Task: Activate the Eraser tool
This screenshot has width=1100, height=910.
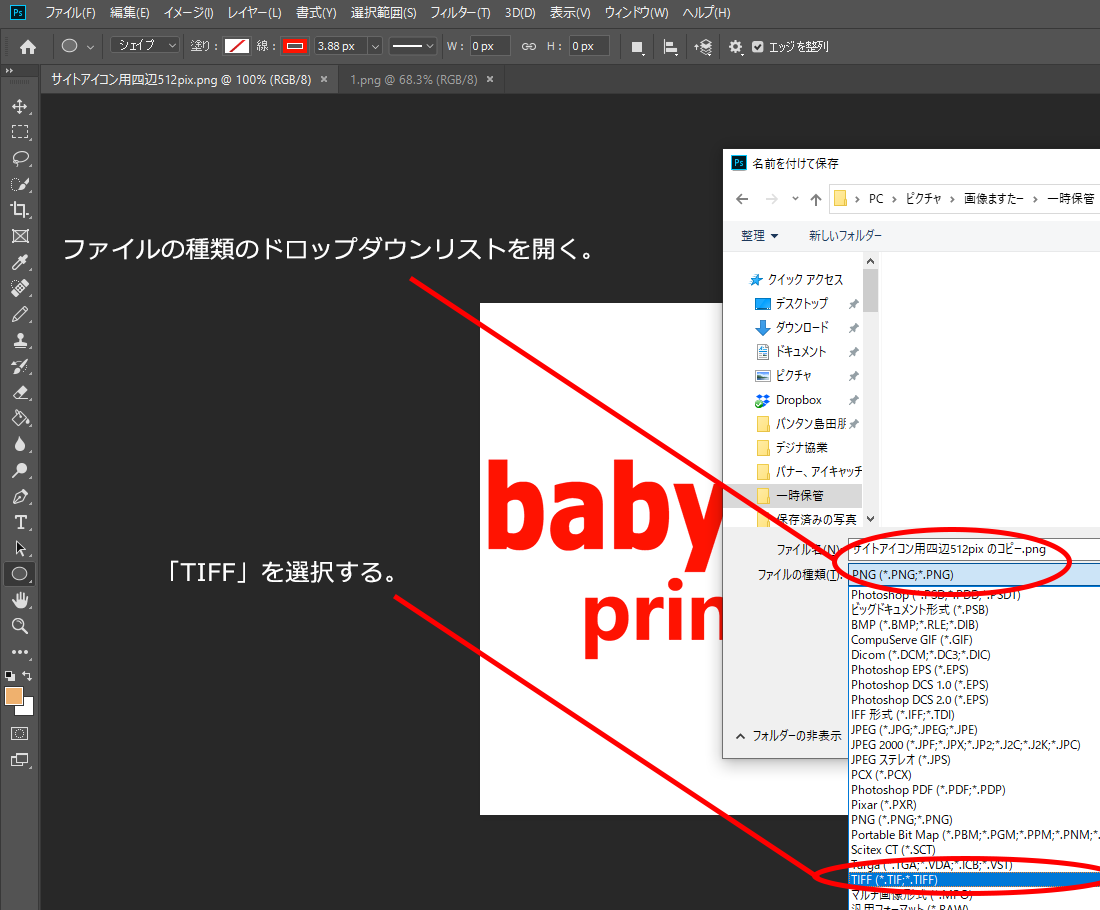Action: click(x=19, y=392)
